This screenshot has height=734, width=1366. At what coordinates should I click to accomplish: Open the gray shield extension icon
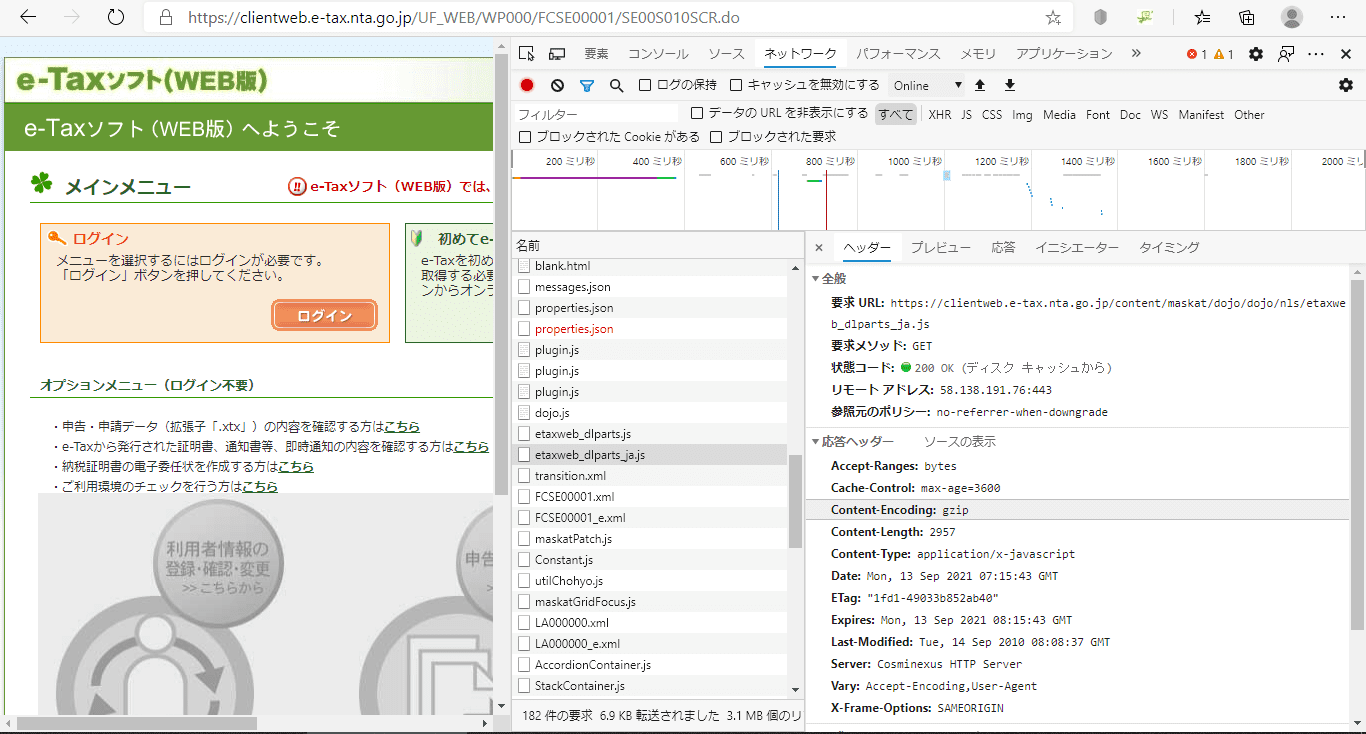[1100, 18]
